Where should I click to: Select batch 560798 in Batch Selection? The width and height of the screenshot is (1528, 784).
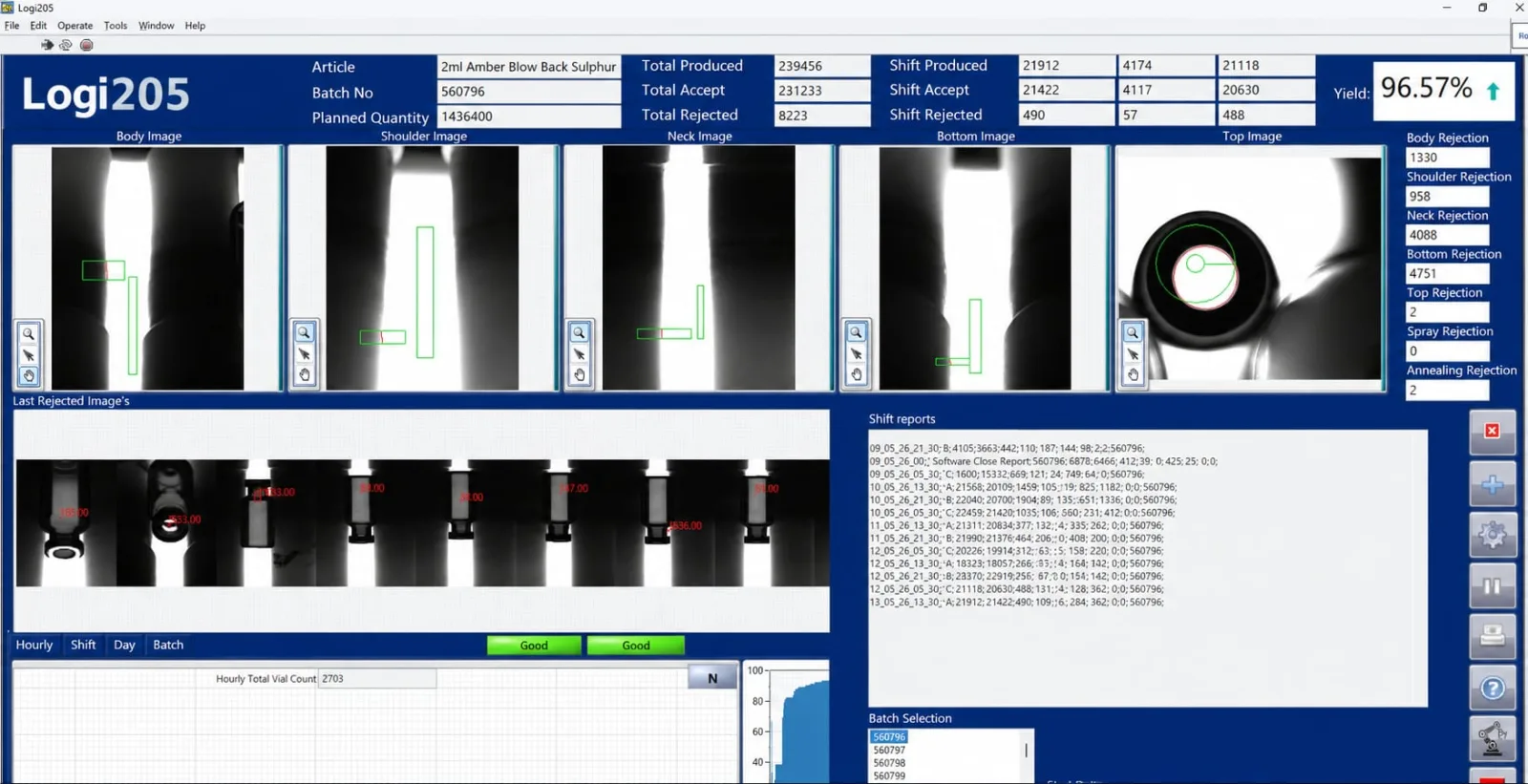889,763
